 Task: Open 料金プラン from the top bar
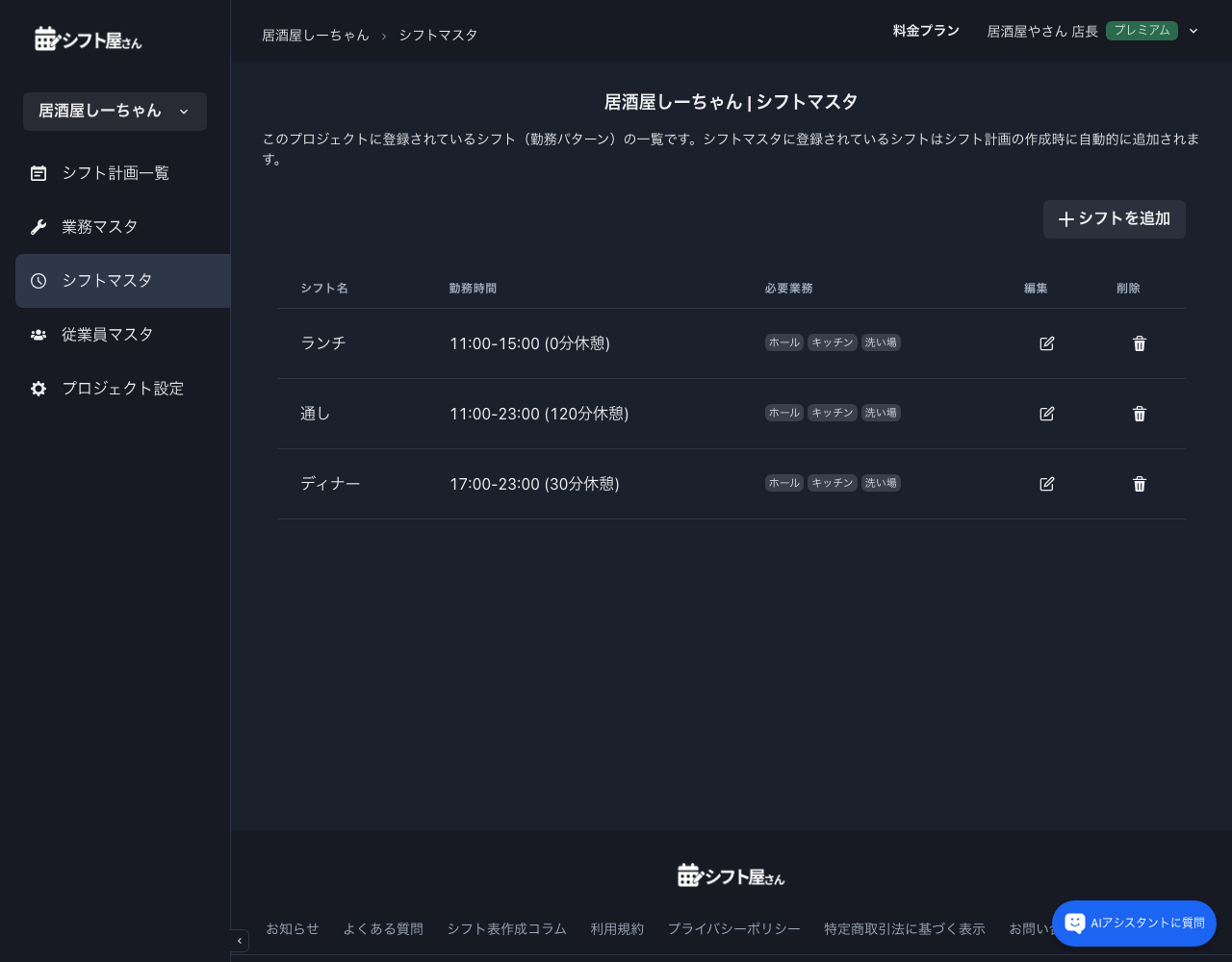coord(926,31)
